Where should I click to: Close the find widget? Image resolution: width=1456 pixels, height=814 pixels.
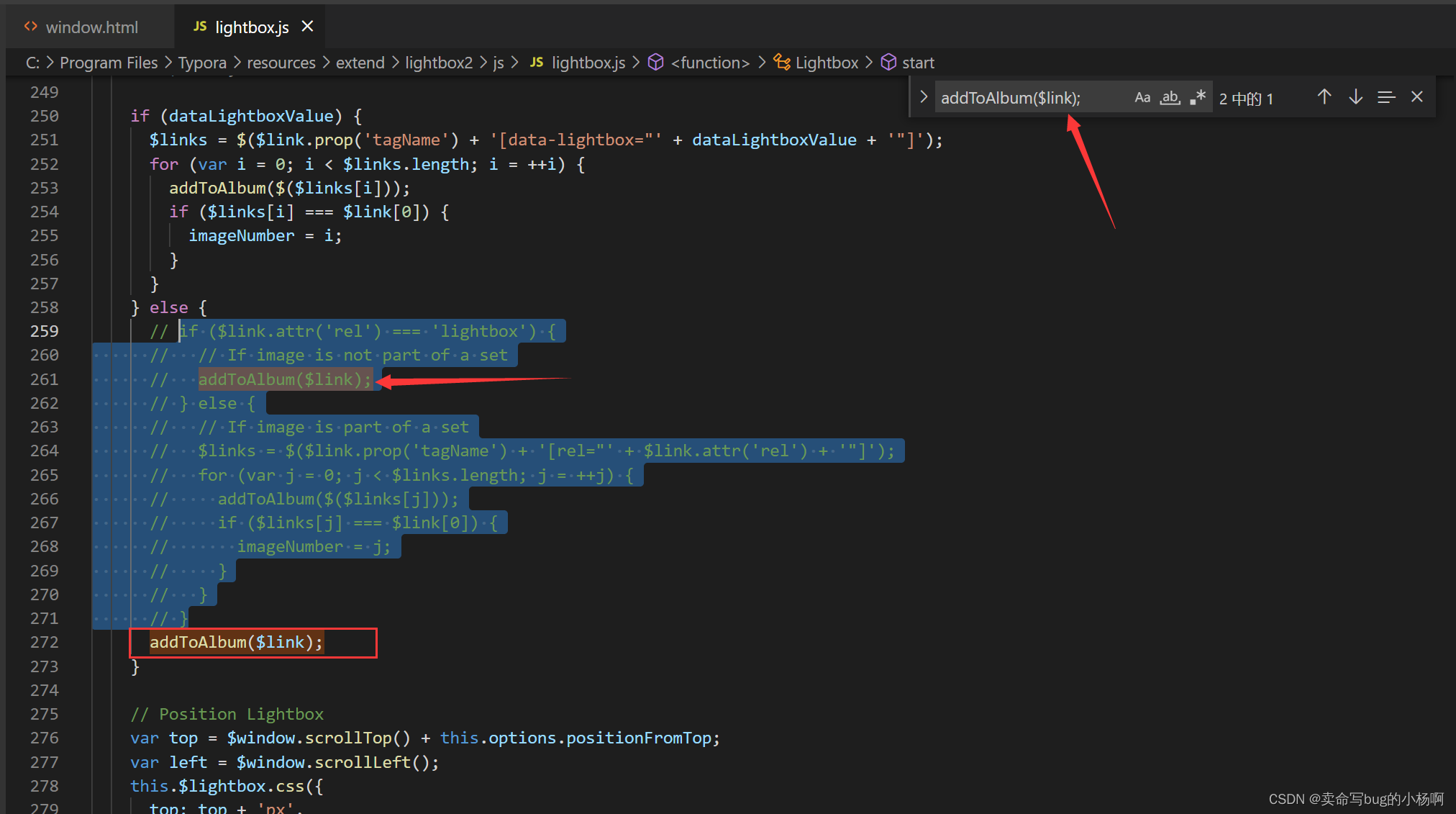pyautogui.click(x=1417, y=97)
